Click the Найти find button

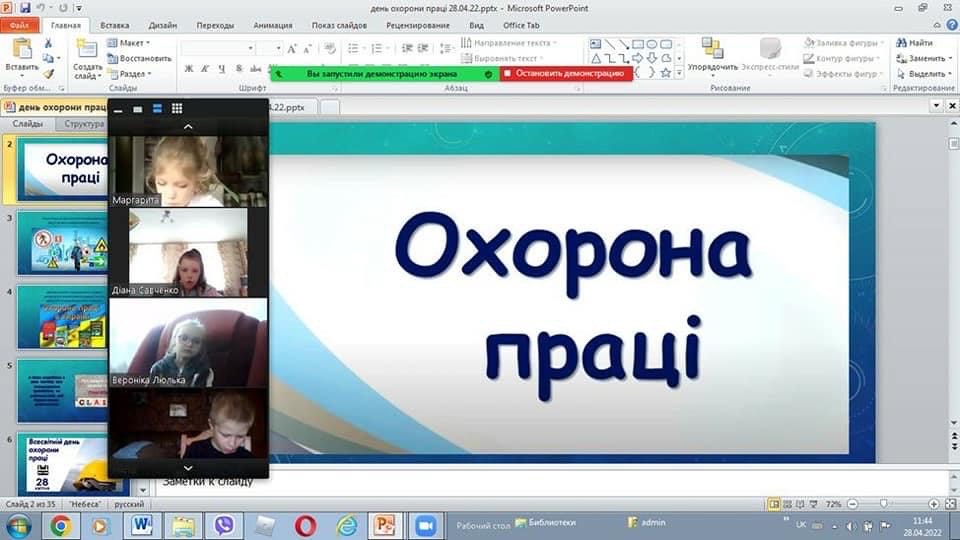point(915,43)
